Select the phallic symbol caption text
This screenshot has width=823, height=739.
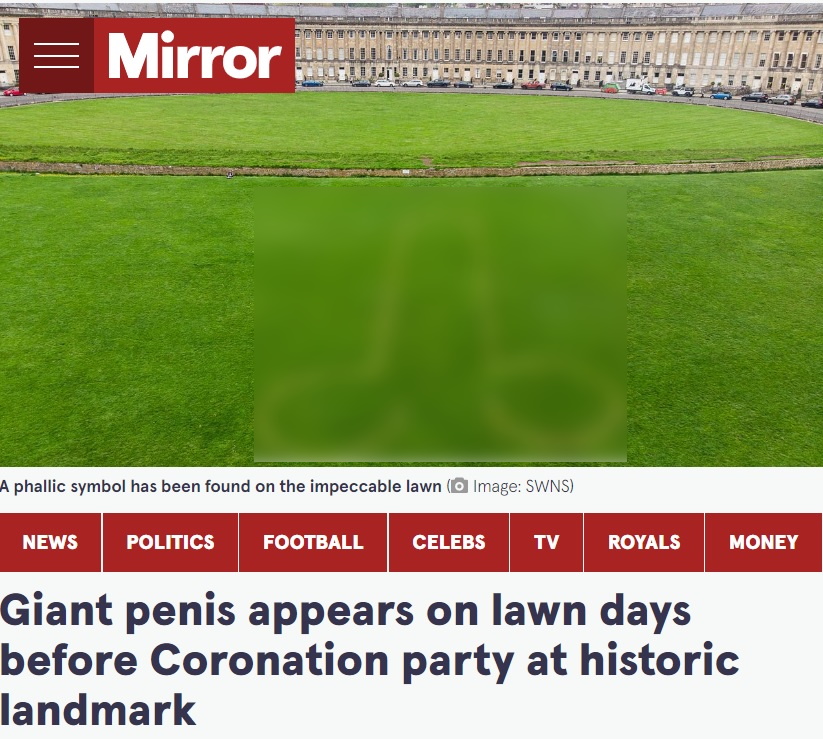coord(220,487)
